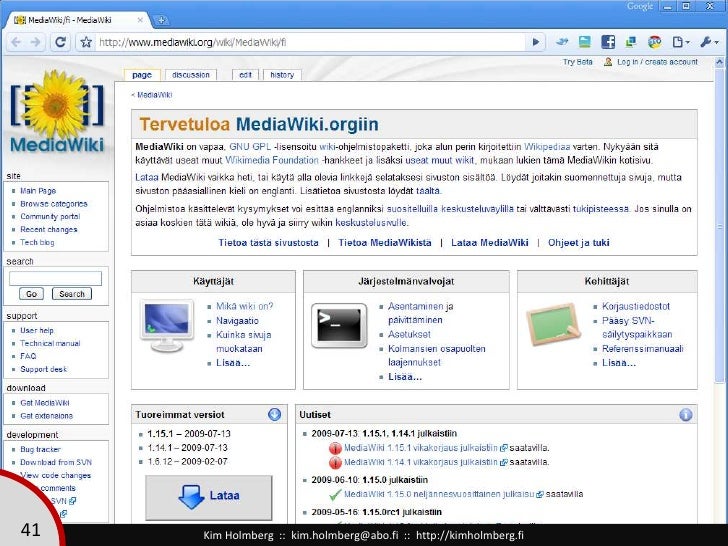Click the browser address bar
This screenshot has width=728, height=546.
[x=311, y=42]
